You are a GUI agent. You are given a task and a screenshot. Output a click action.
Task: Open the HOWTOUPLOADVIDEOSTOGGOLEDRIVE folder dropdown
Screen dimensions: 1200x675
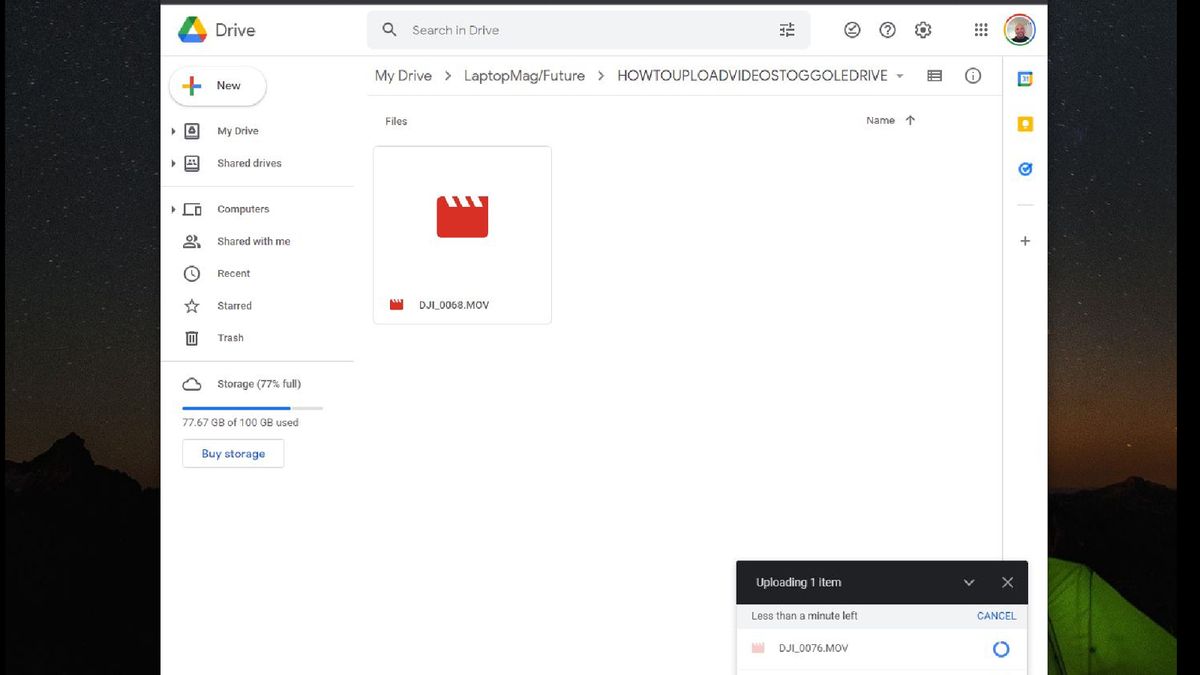[x=899, y=75]
